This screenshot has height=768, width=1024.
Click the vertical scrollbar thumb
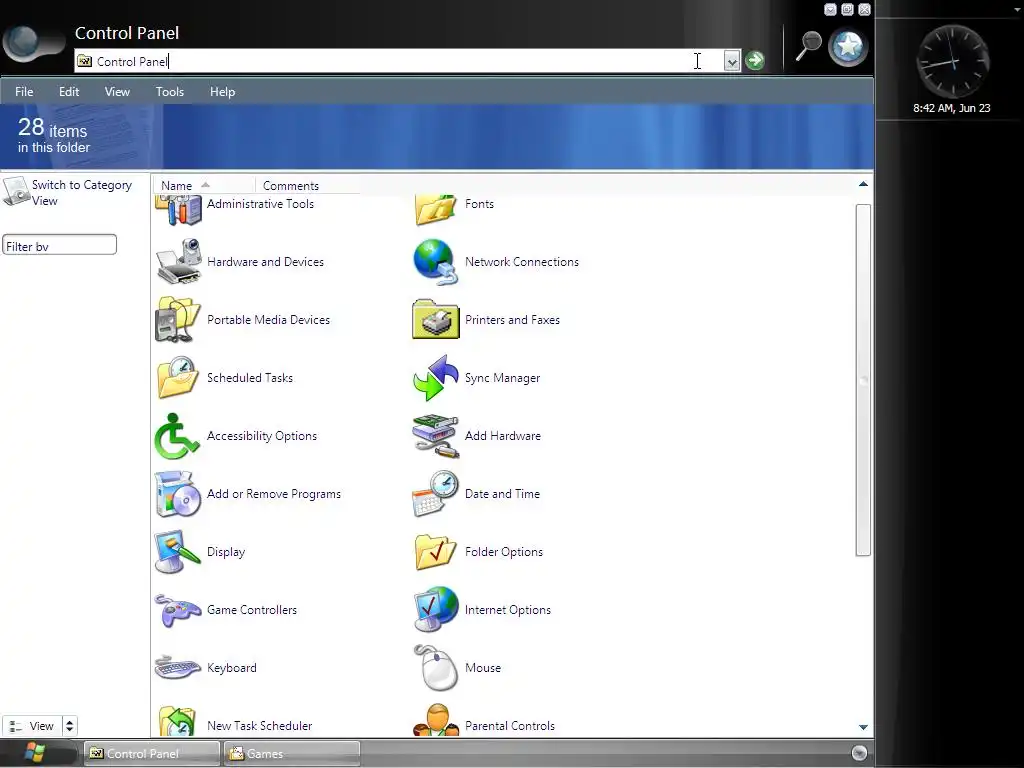(863, 379)
